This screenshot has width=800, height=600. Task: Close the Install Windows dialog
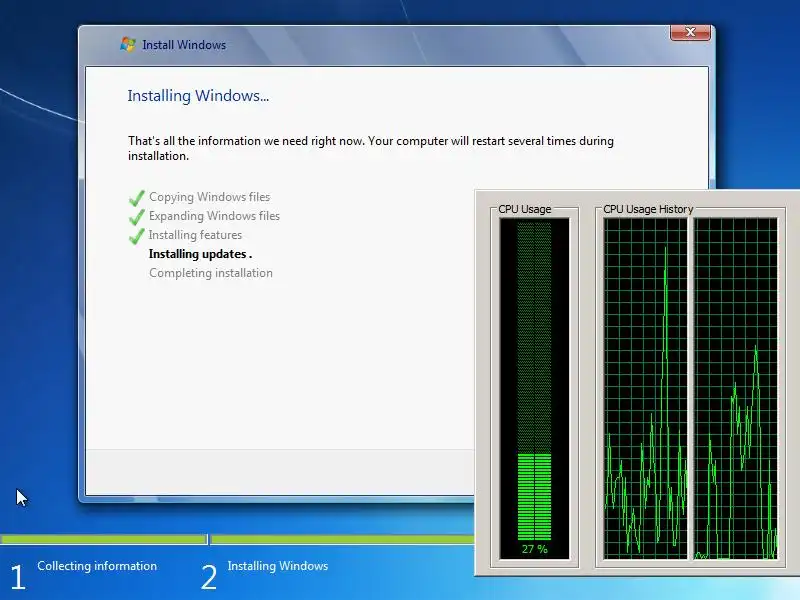click(690, 32)
